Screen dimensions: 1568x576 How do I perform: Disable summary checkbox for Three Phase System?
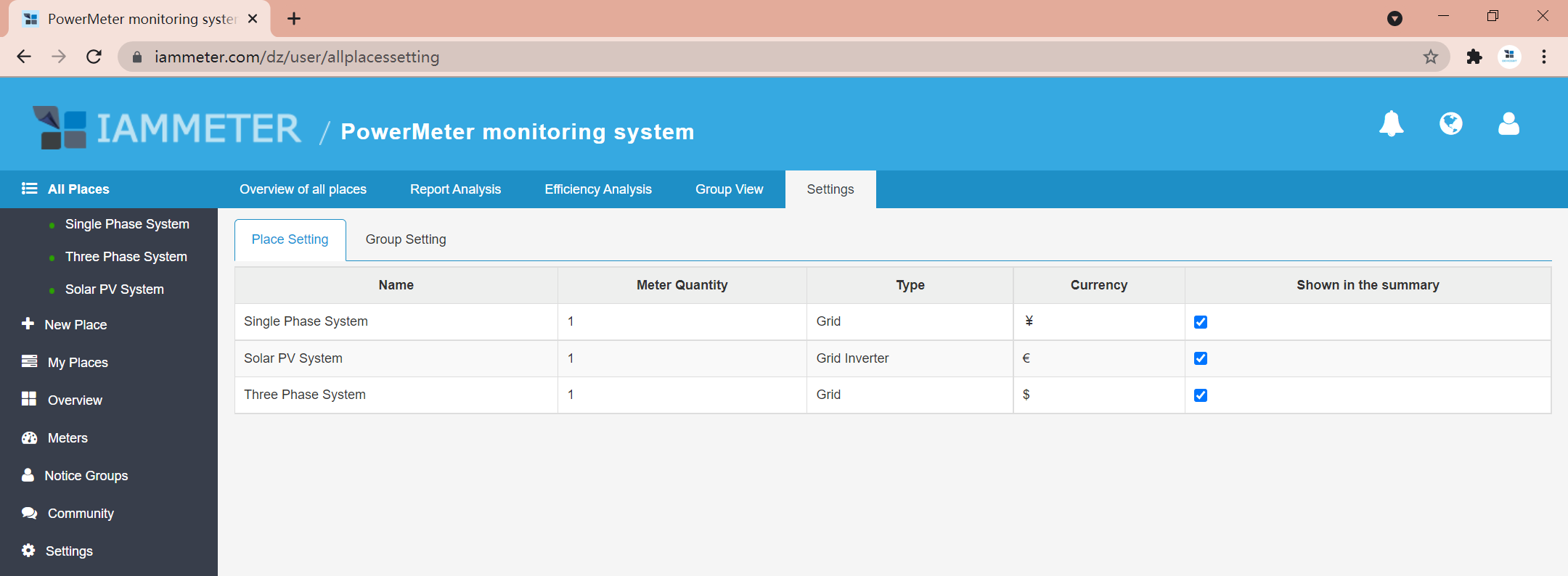pos(1201,395)
